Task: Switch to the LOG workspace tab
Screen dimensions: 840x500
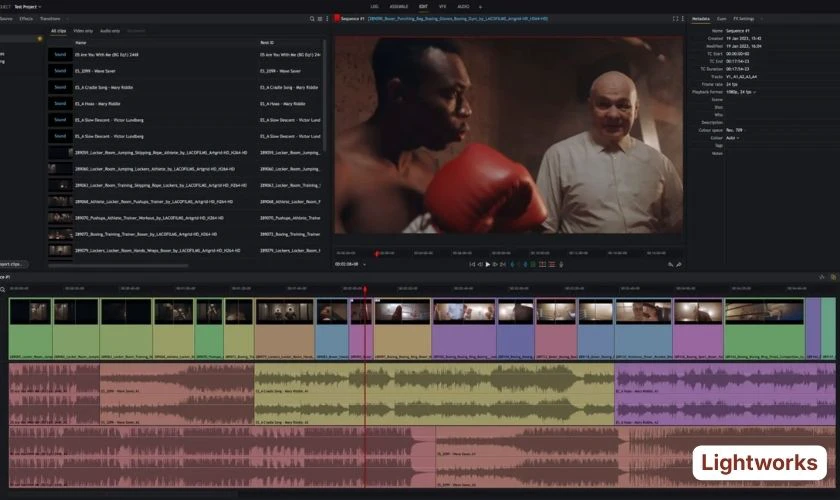Action: point(374,7)
